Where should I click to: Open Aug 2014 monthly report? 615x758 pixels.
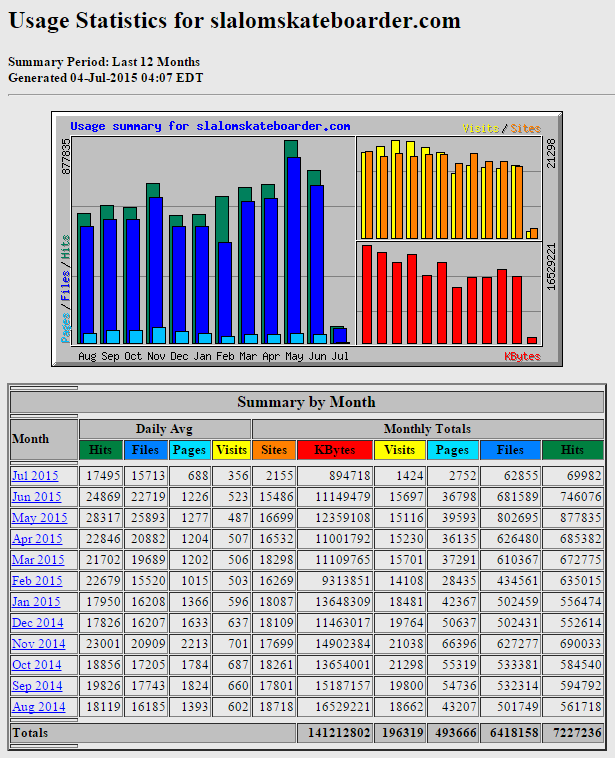[37, 707]
